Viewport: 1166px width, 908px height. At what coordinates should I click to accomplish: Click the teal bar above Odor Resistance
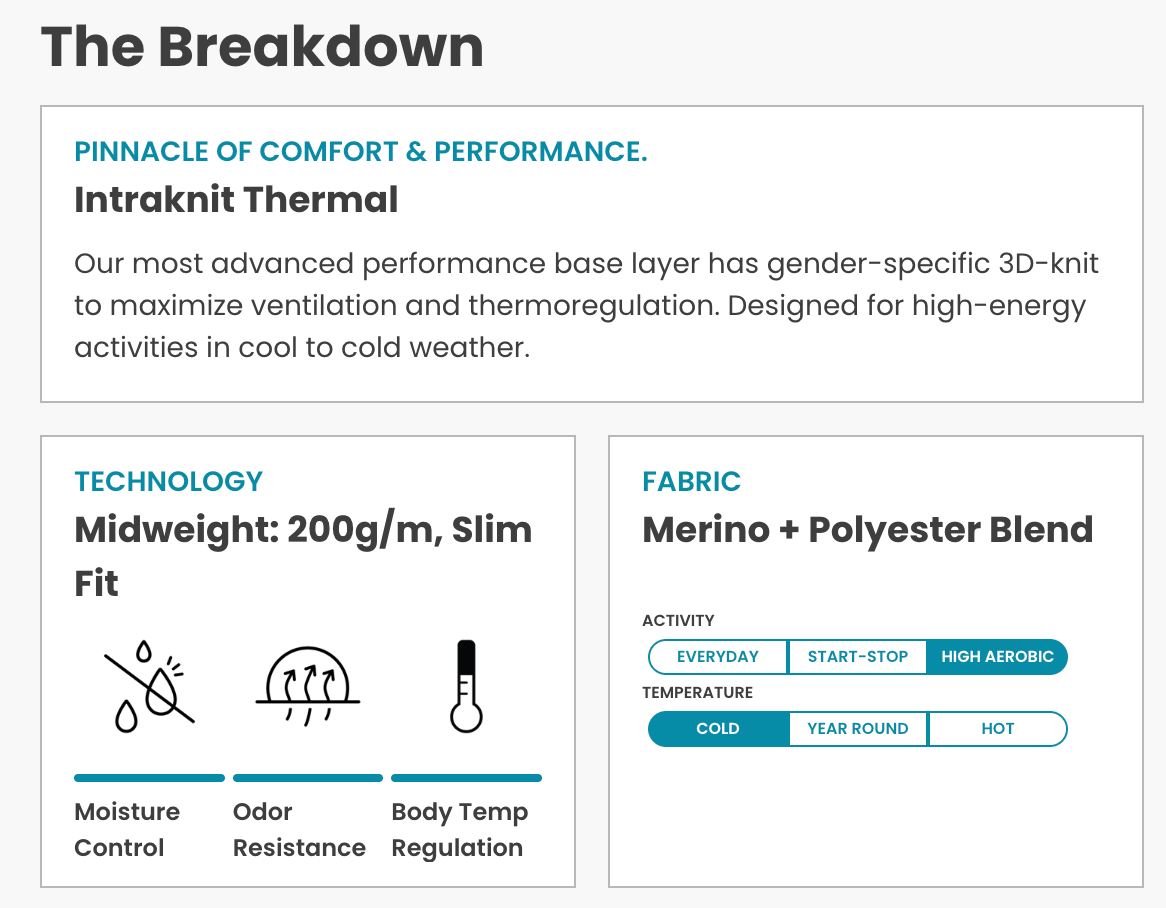[308, 778]
